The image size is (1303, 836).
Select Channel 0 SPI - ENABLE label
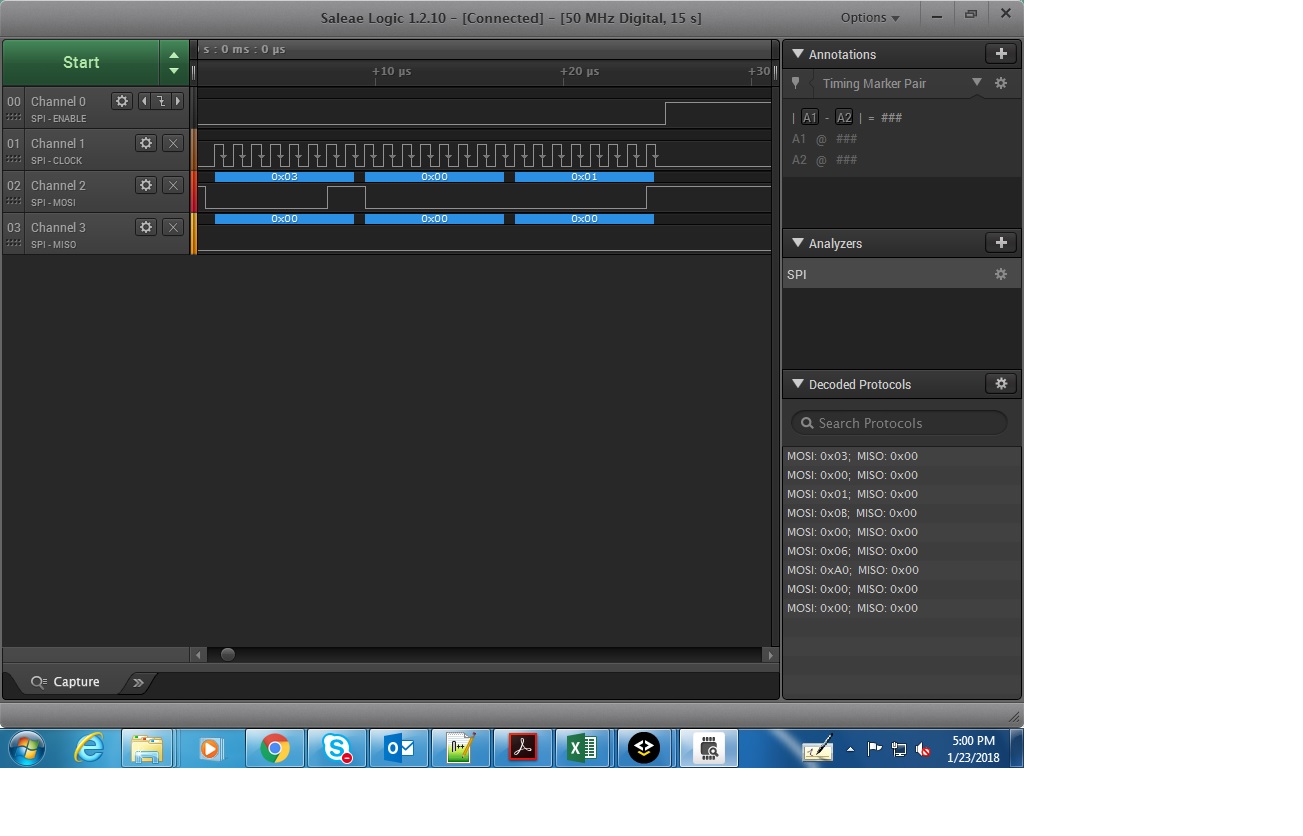click(58, 118)
